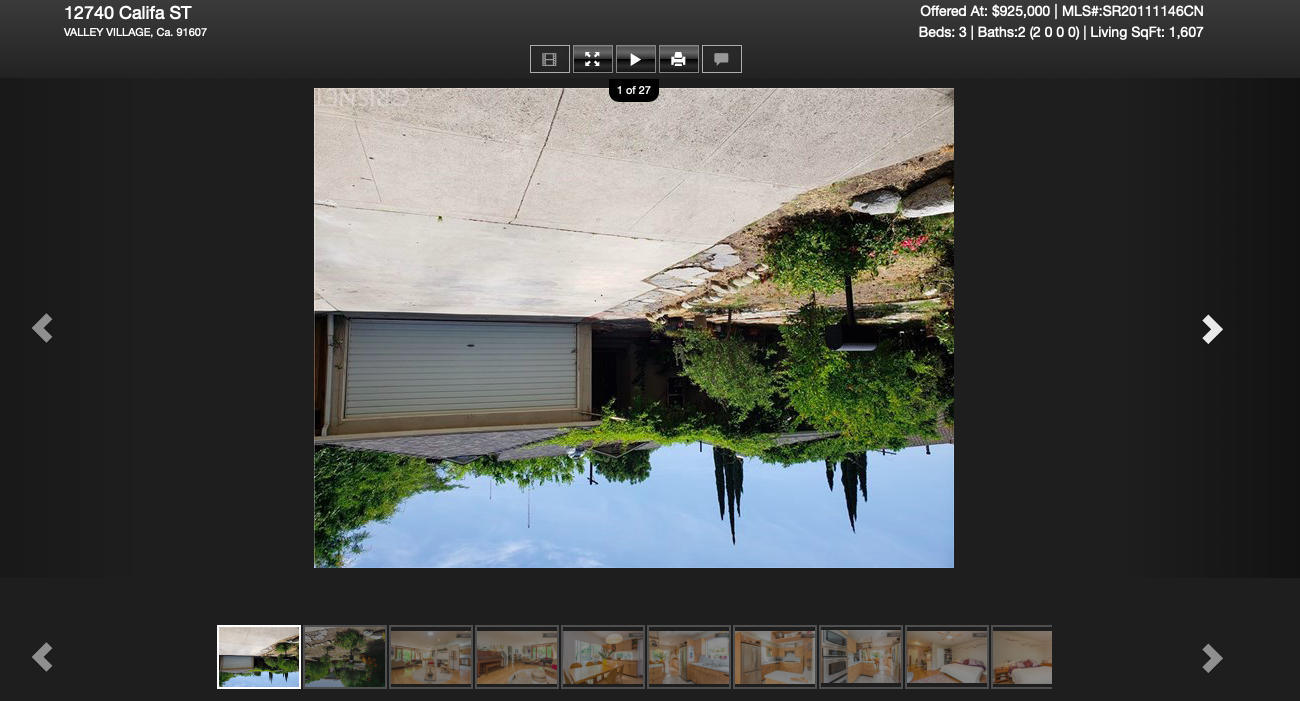Image resolution: width=1300 pixels, height=701 pixels.
Task: Open the seventh photo thumbnail
Action: coord(775,657)
